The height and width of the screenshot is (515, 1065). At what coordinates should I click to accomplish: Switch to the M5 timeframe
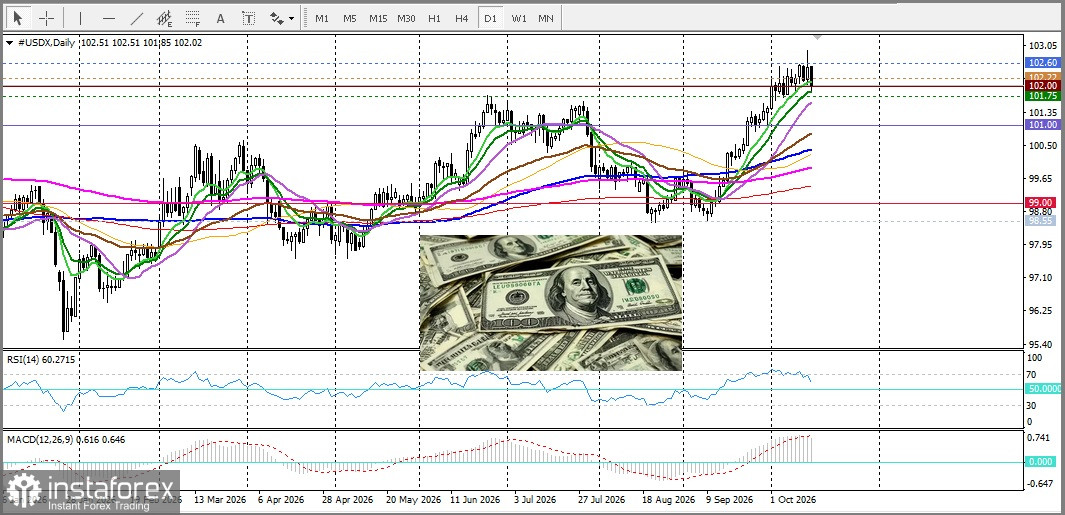pyautogui.click(x=350, y=18)
